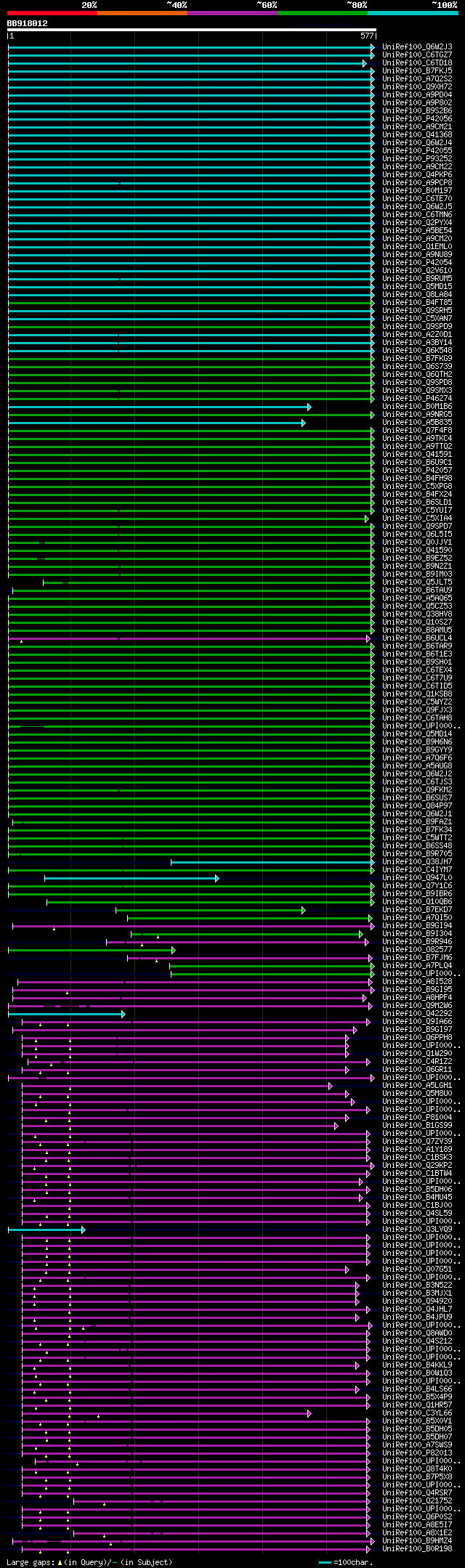Click the purple ~60% legend segment

(232, 13)
